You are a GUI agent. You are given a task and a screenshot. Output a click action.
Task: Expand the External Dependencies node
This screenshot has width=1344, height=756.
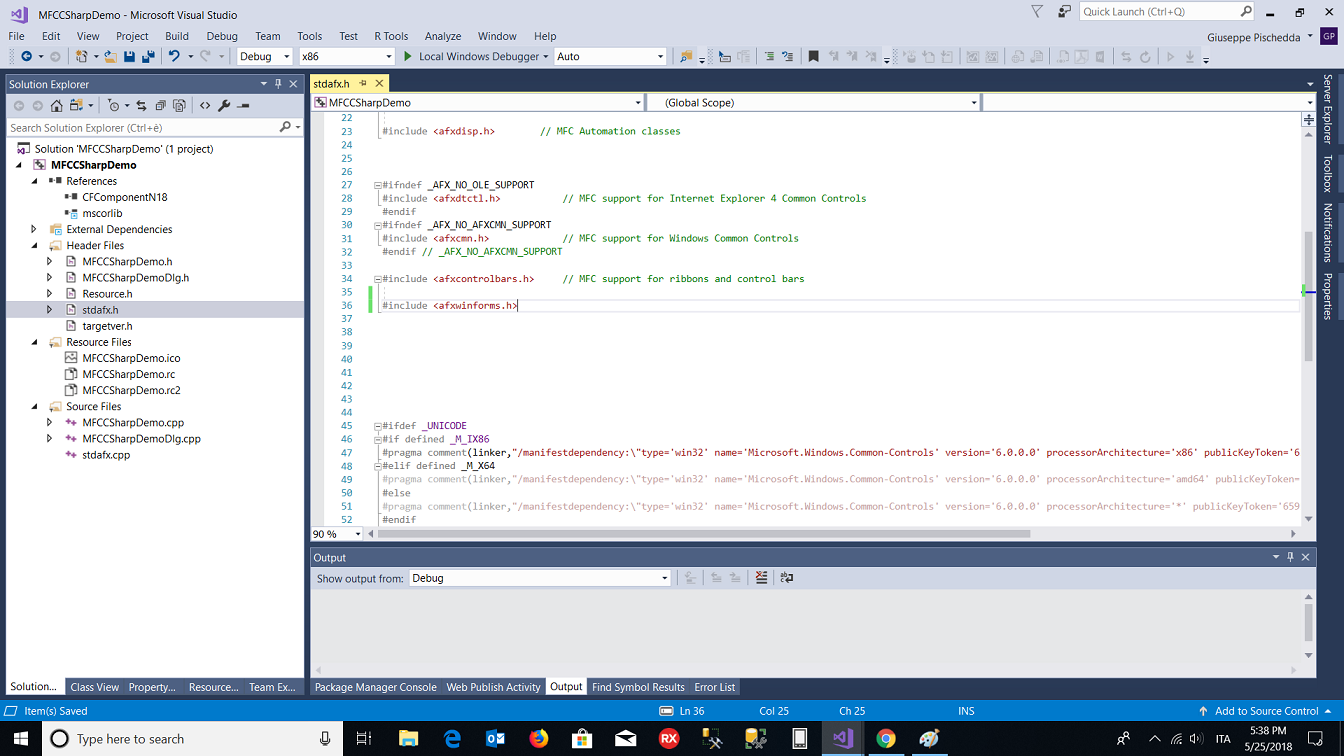[35, 229]
